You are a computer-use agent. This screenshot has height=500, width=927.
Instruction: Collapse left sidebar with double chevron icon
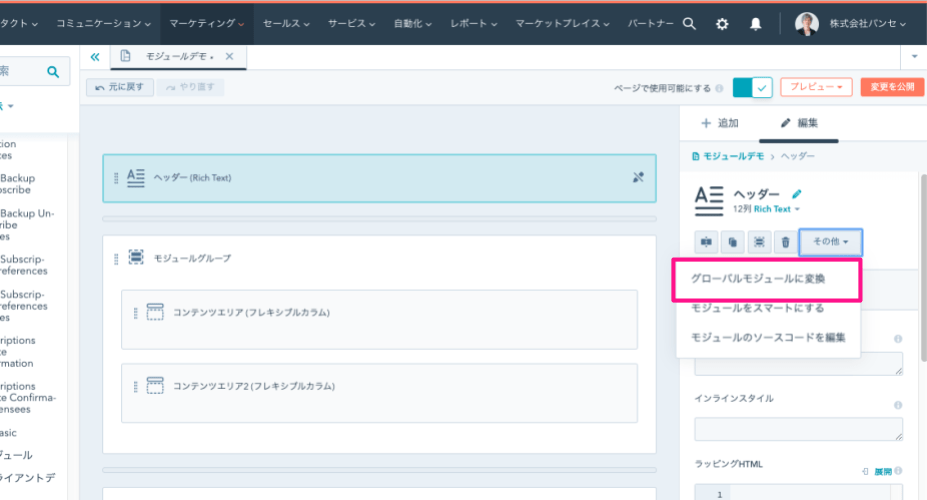click(95, 57)
